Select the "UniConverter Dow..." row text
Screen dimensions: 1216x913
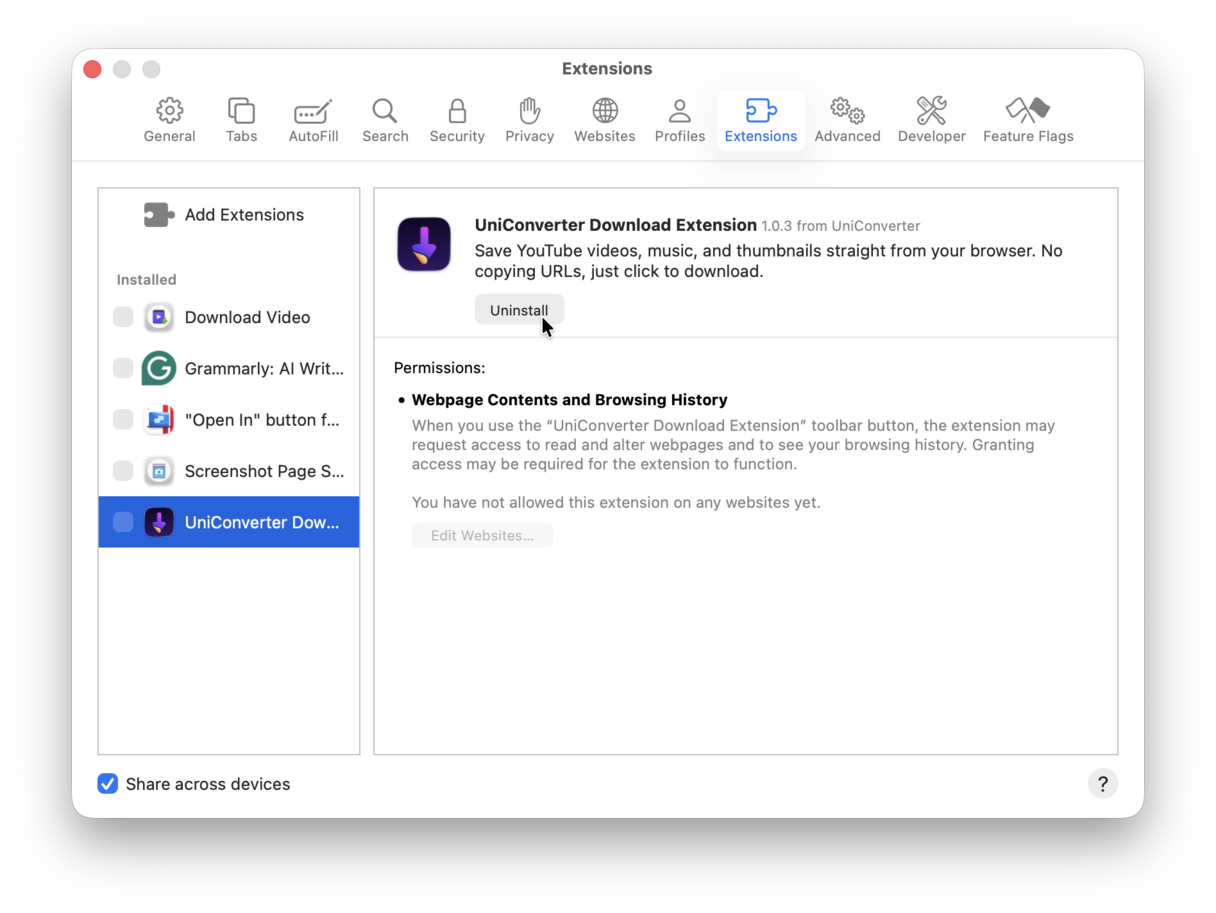[x=262, y=522]
